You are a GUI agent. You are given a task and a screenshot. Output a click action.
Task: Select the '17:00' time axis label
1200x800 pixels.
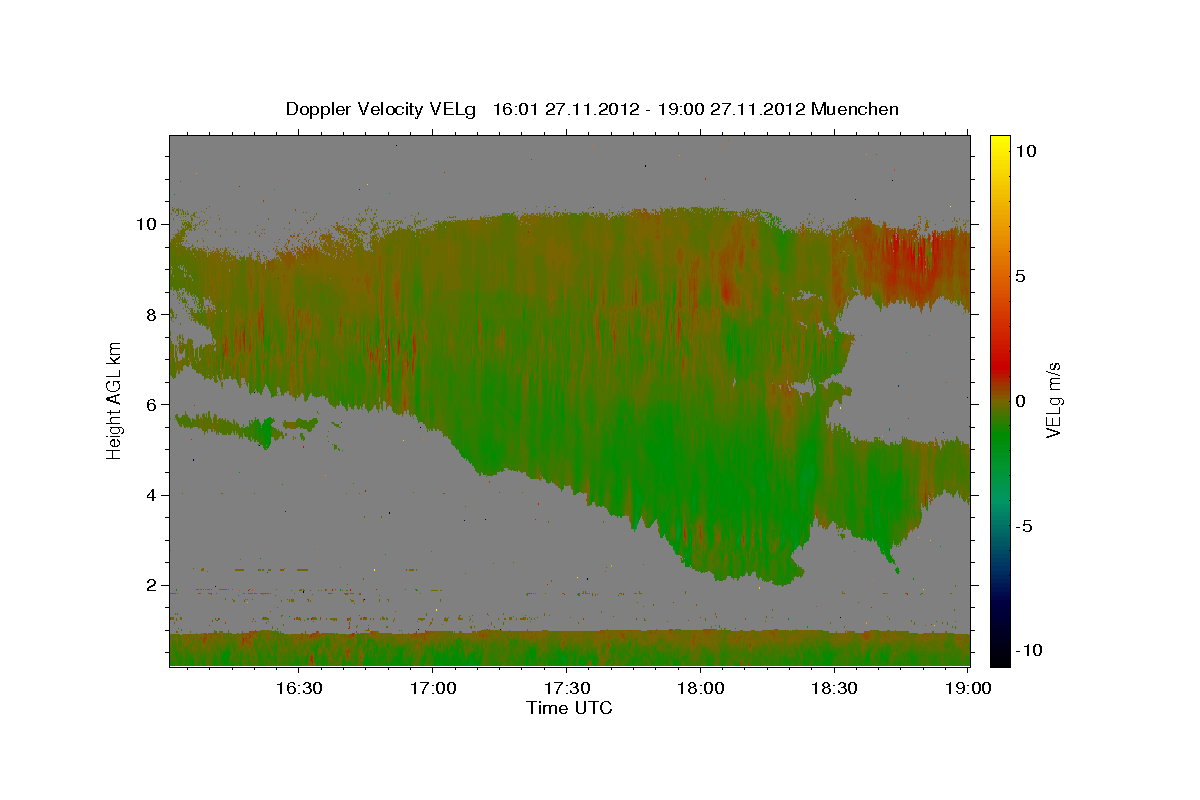click(x=432, y=688)
